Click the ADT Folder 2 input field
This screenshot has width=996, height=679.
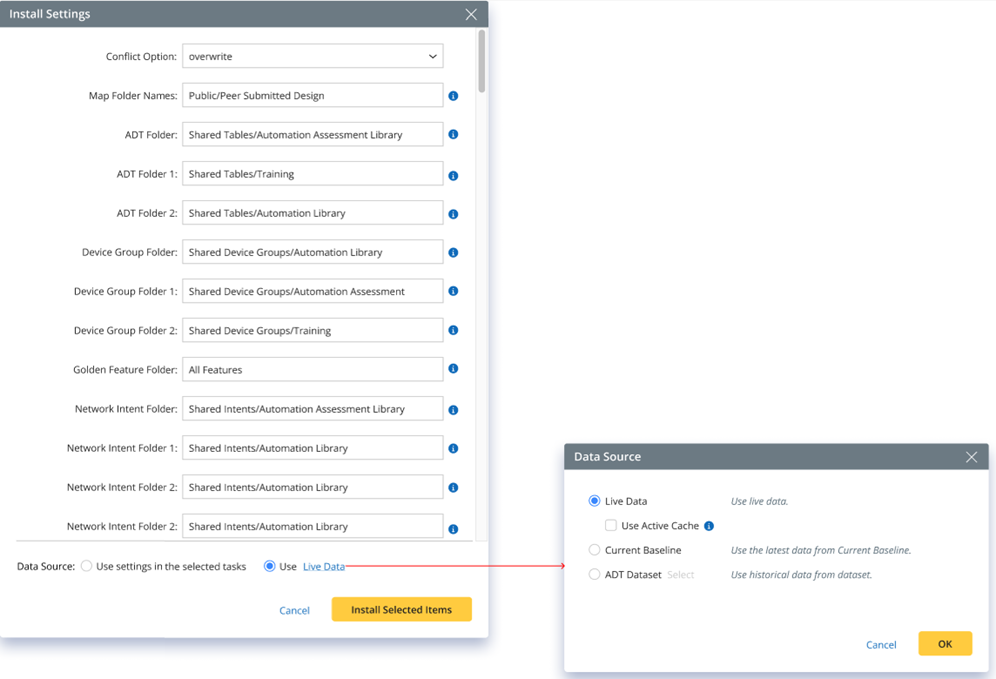pyautogui.click(x=312, y=213)
